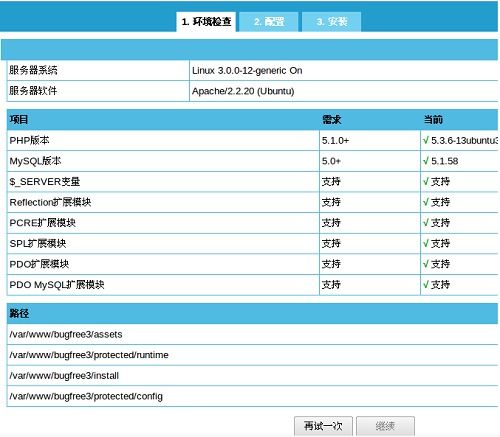Image resolution: width=500 pixels, height=437 pixels.
Task: Click the /var/www/bugfree3/protected/config path
Action: point(86,396)
